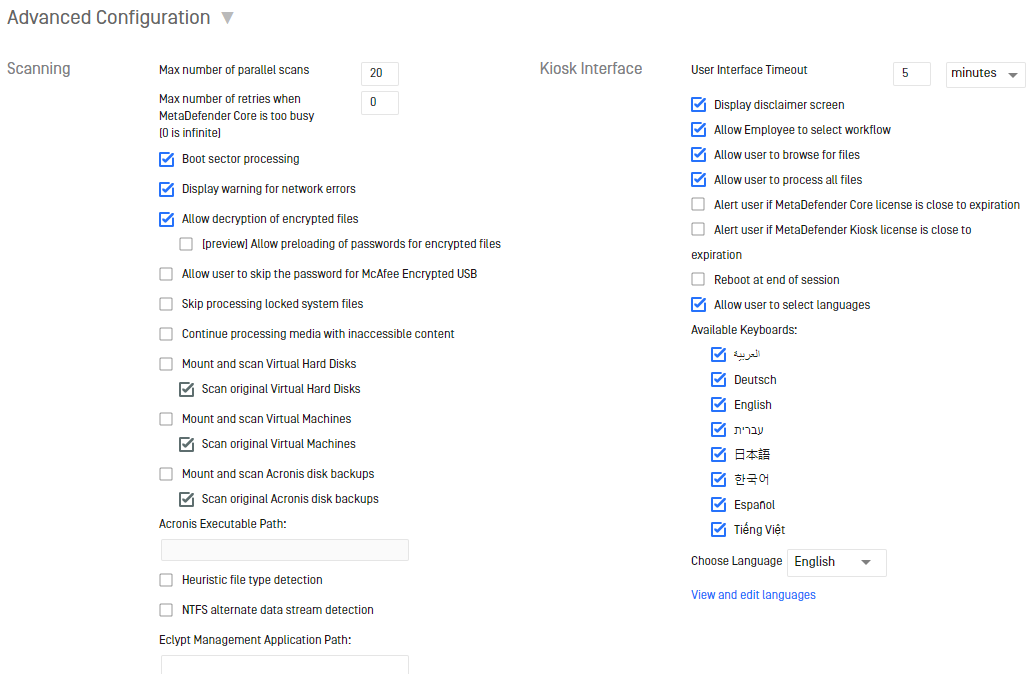Enable Heuristic file type detection
This screenshot has height=674, width=1030.
[x=167, y=580]
